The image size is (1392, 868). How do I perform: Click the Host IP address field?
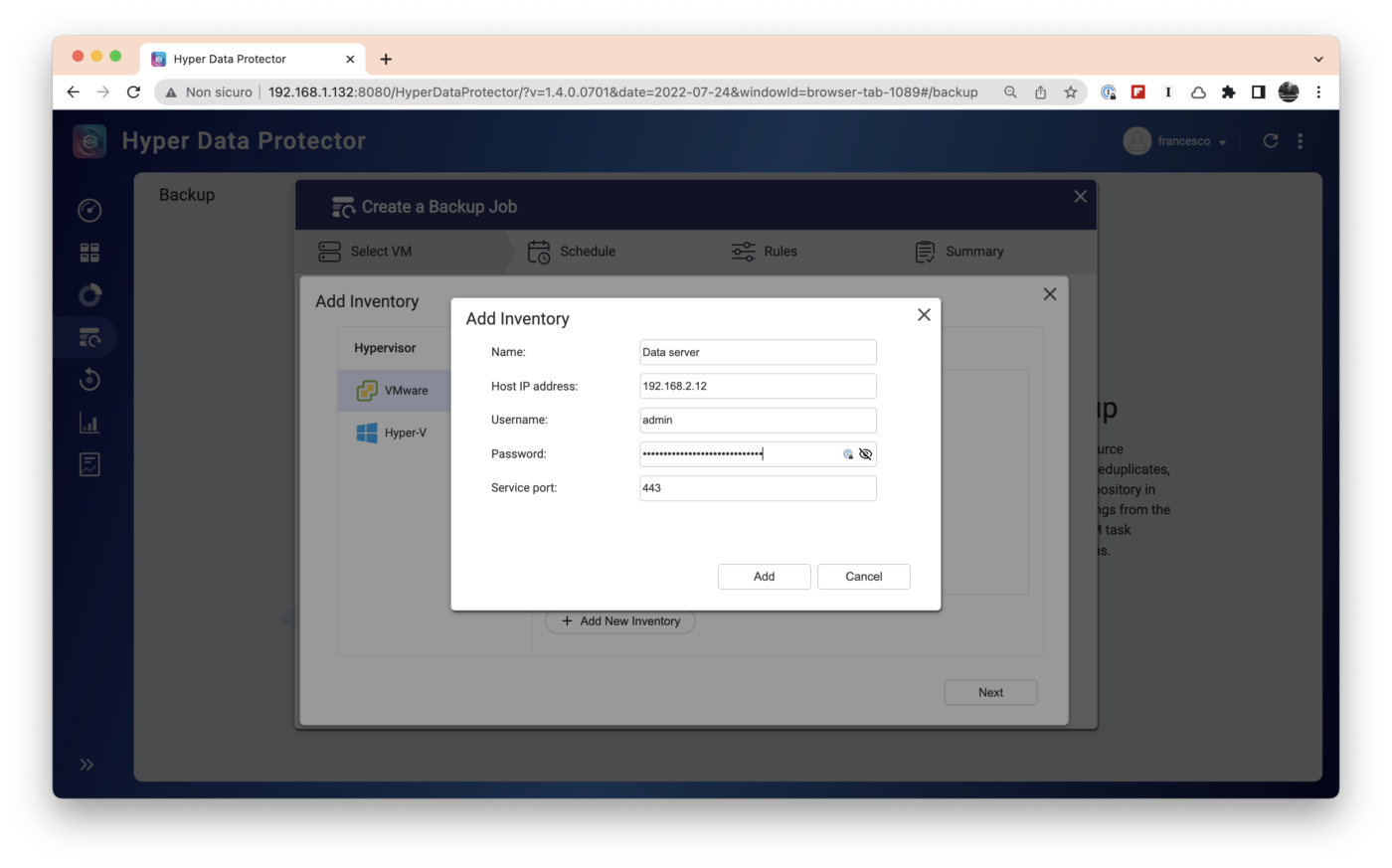tap(758, 387)
